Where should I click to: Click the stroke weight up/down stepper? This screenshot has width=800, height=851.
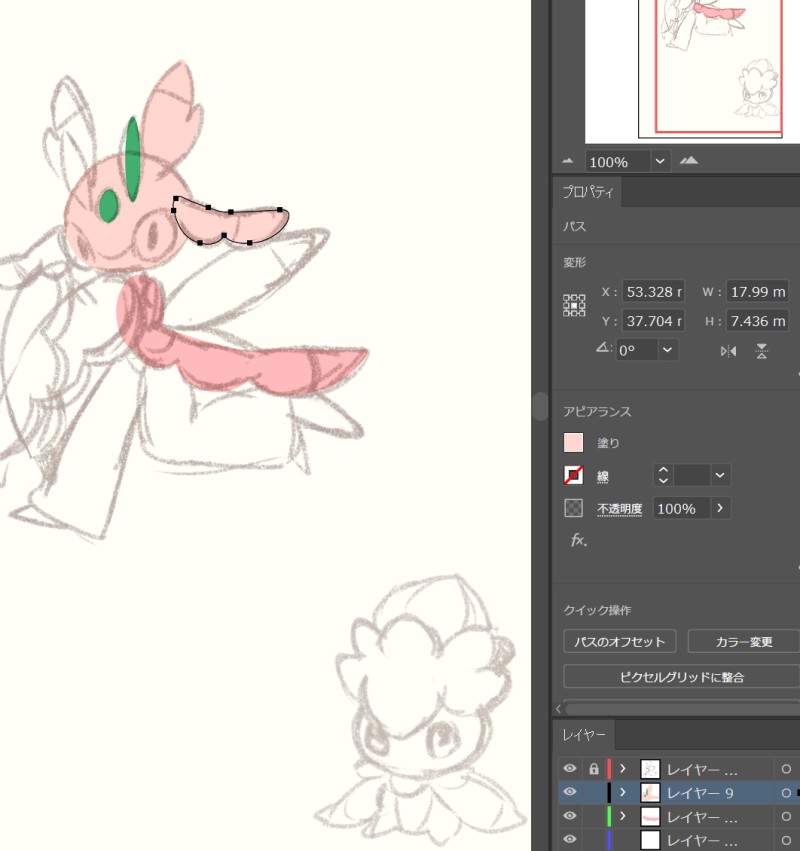pyautogui.click(x=663, y=475)
